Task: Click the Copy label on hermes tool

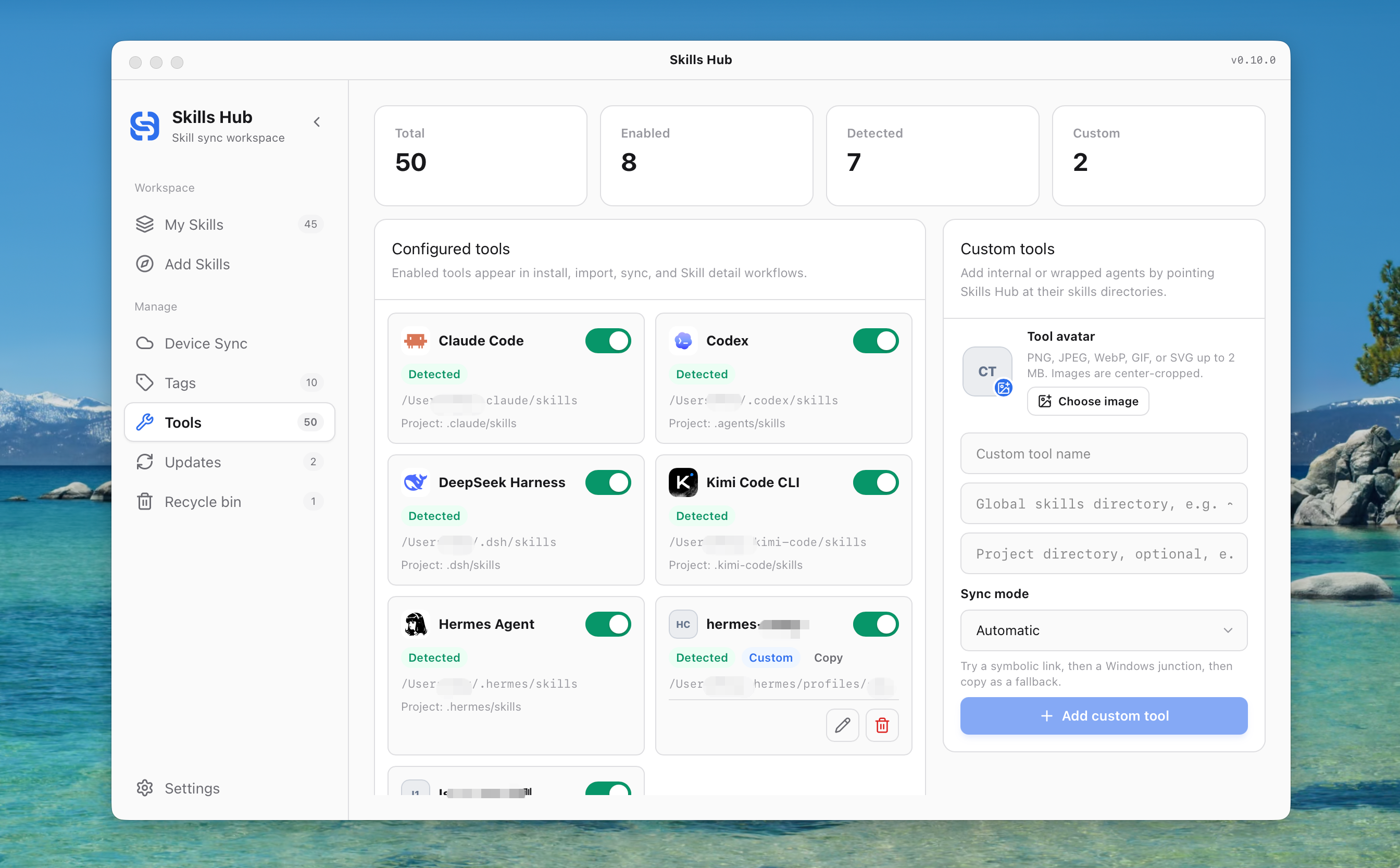Action: 828,658
